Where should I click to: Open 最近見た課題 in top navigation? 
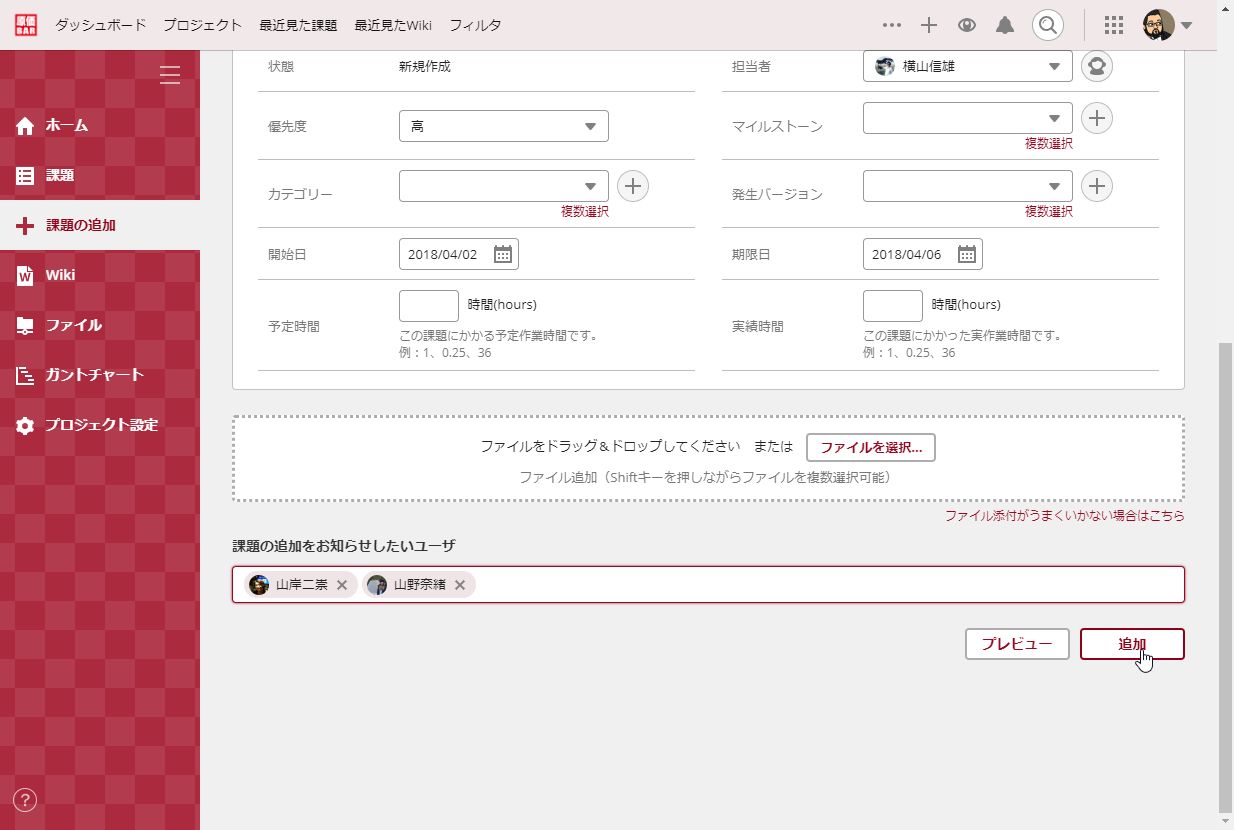pos(298,25)
